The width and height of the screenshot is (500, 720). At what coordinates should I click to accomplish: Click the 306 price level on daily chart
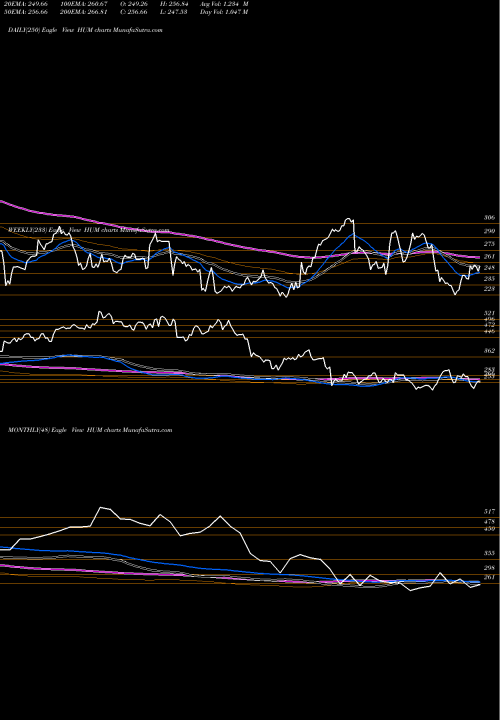click(489, 218)
